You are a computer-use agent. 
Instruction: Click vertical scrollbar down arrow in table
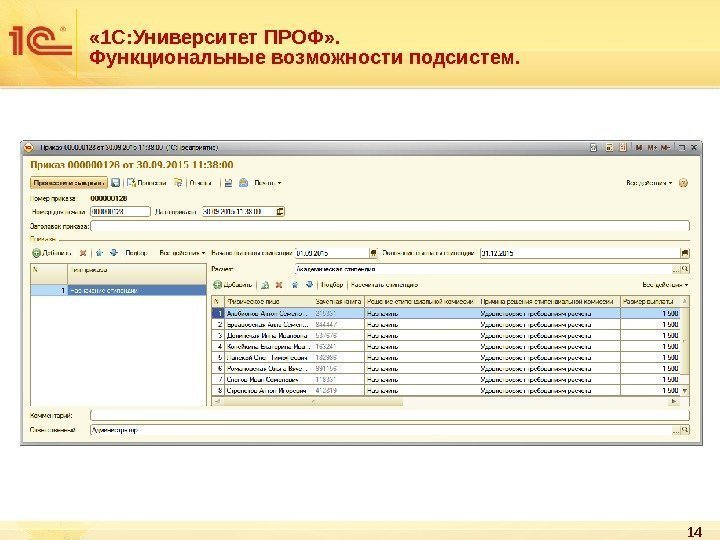click(x=685, y=391)
